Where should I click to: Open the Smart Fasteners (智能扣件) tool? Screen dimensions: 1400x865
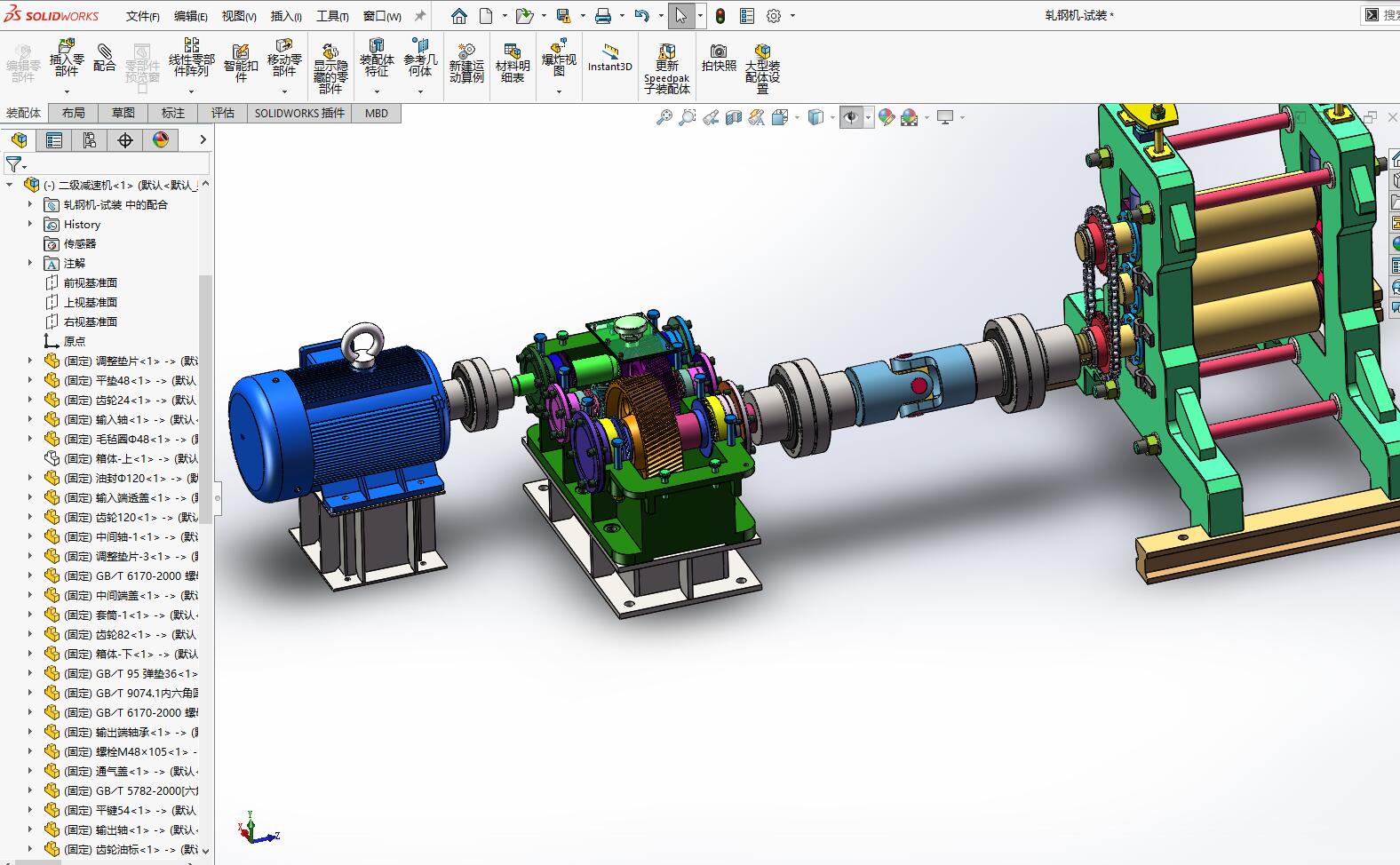coord(241,63)
